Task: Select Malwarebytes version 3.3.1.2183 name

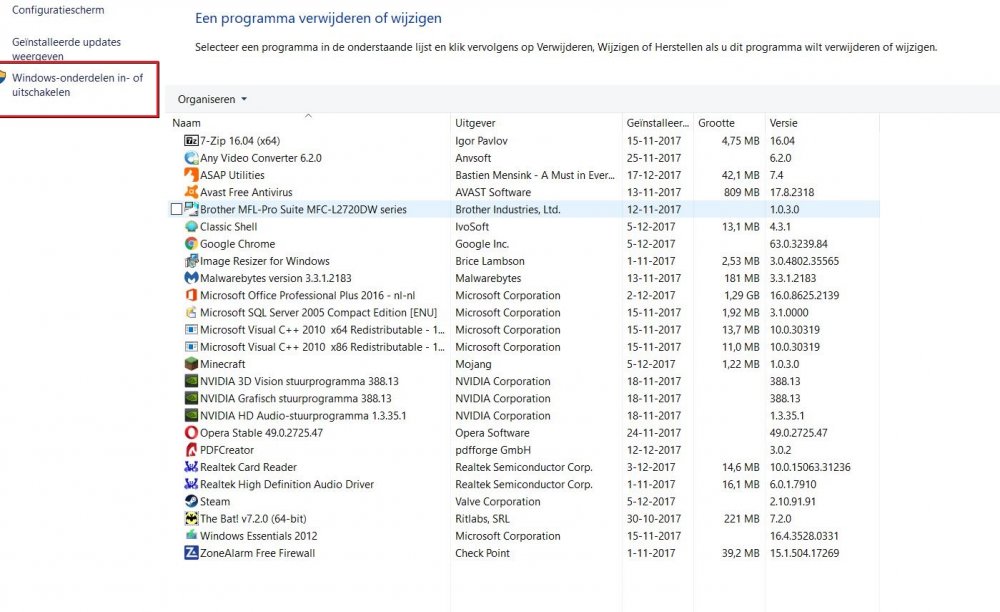Action: (276, 278)
